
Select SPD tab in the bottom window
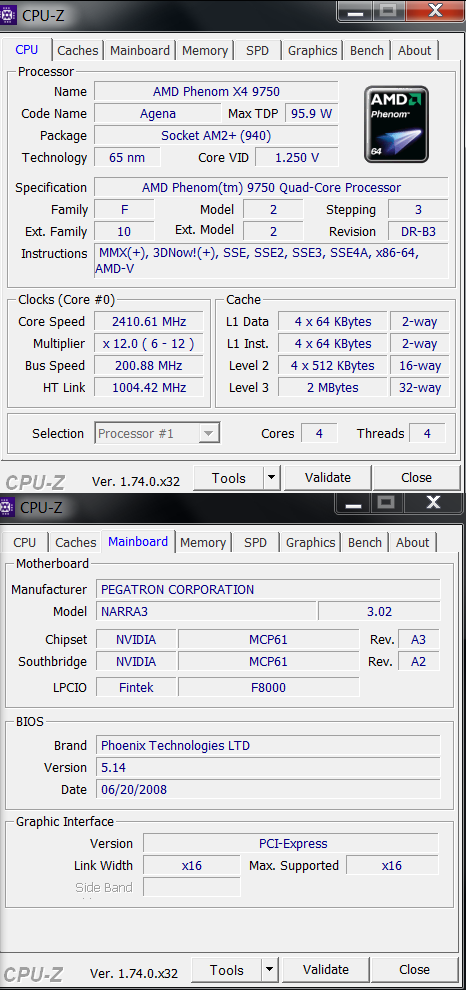pos(255,542)
